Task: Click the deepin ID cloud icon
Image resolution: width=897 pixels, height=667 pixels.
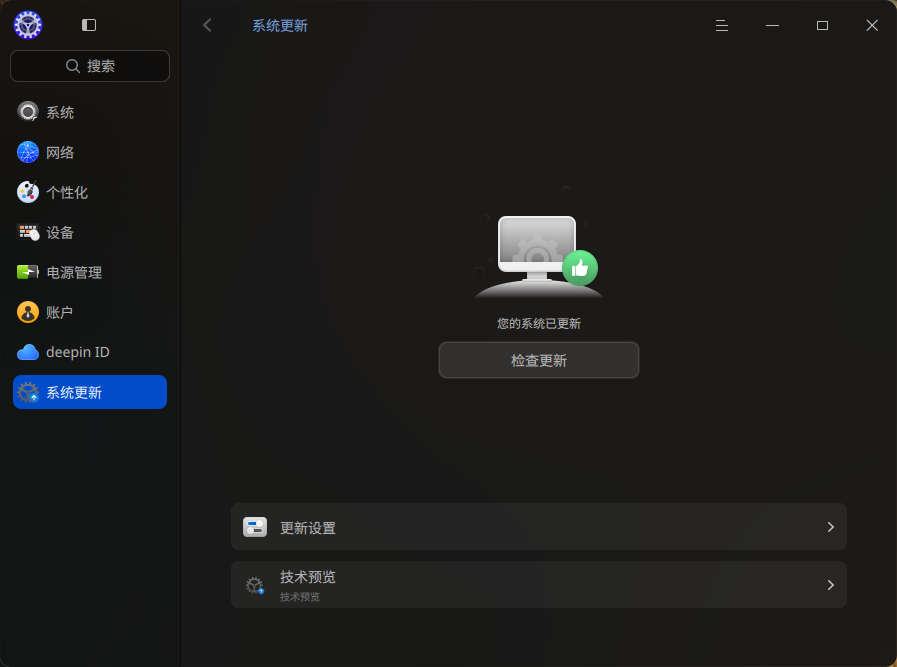Action: [27, 352]
